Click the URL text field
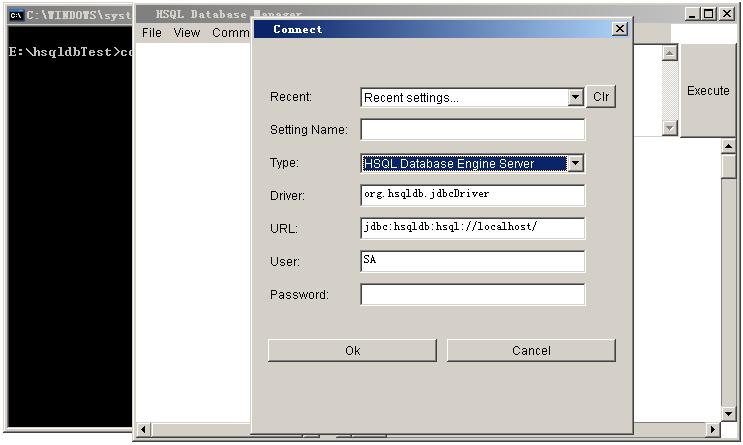This screenshot has width=743, height=445. tap(472, 228)
